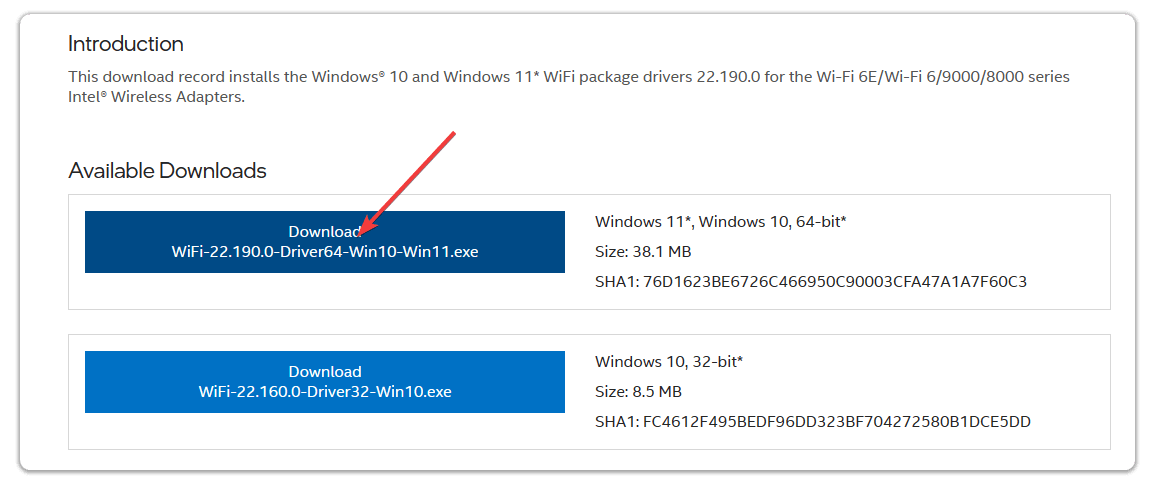The image size is (1155, 485).
Task: Click the "Size: 38.1 MB" text
Action: [x=643, y=252]
